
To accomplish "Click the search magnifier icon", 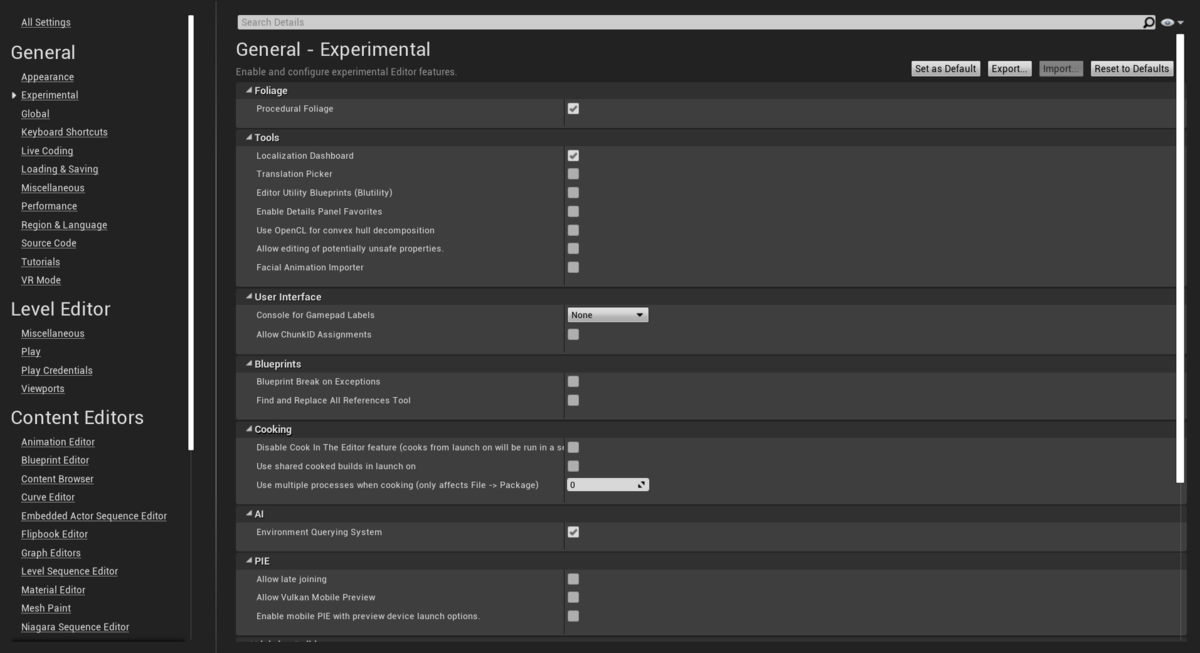I will click(x=1149, y=22).
